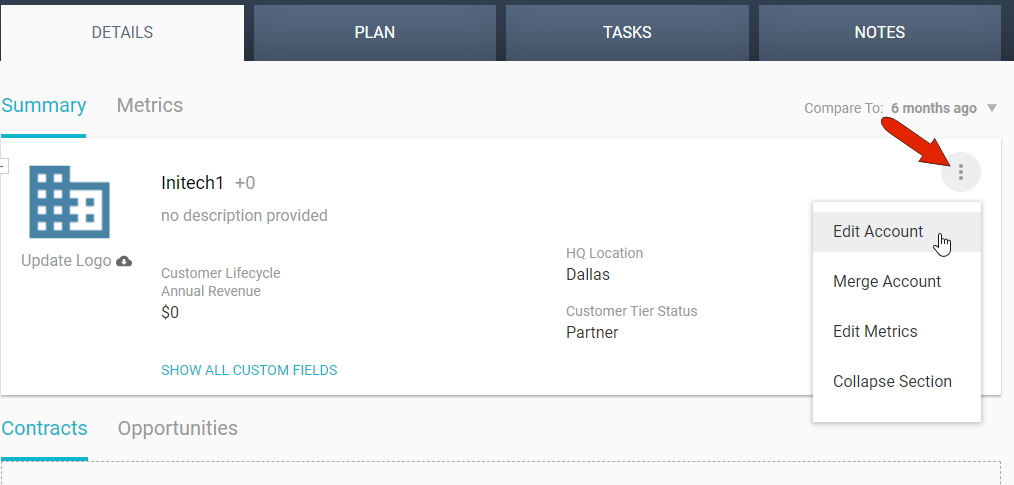Viewport: 1014px width, 485px height.
Task: Click the Update Logo link
Action: click(x=67, y=261)
